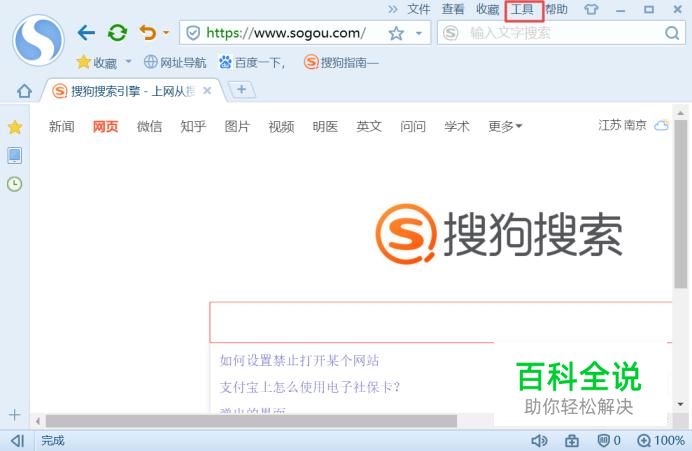The image size is (692, 451).
Task: Go back with the blue arrow
Action: [86, 33]
